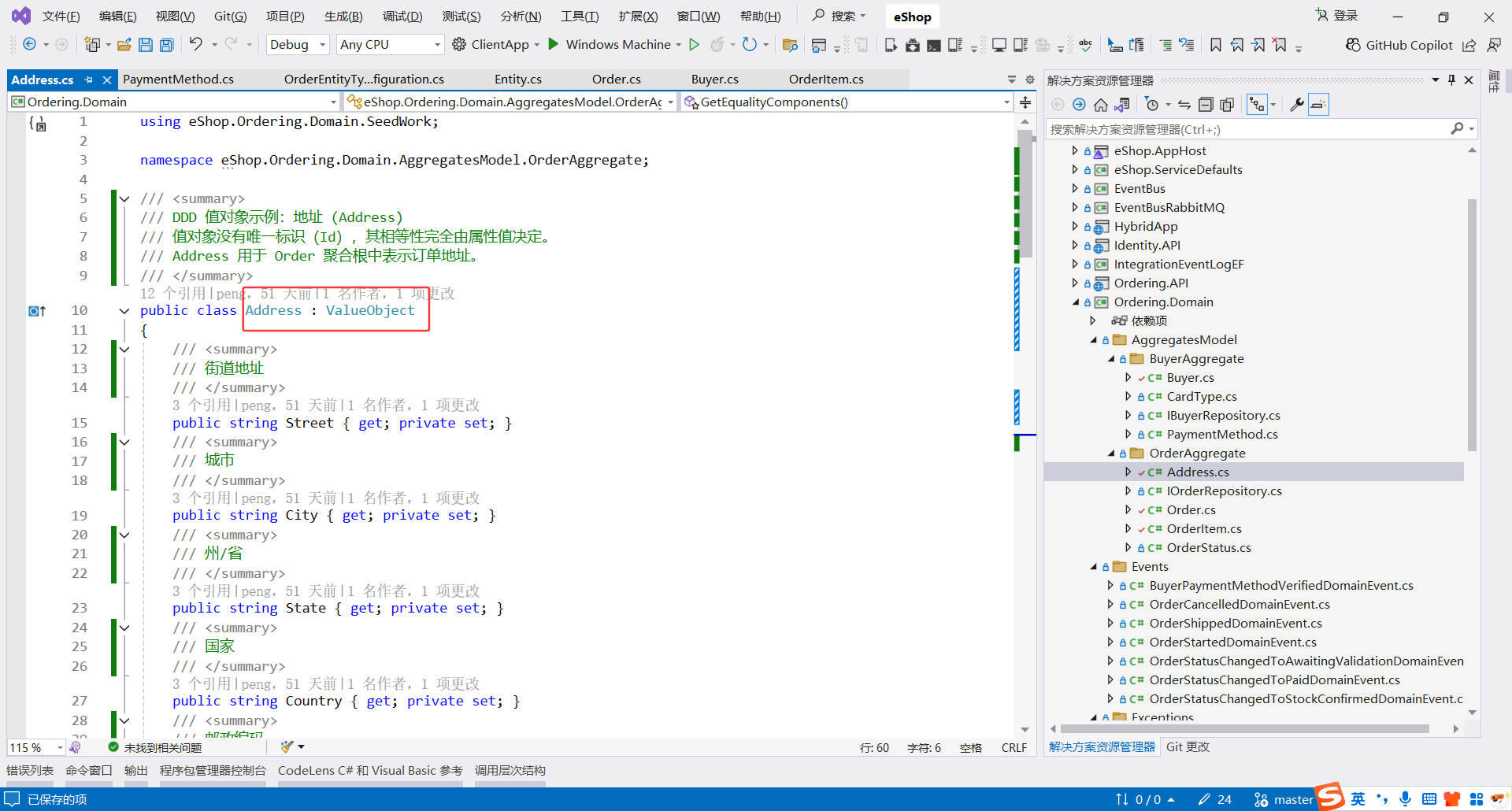Collapse the BuyerAggregate folder

pyautogui.click(x=1111, y=359)
